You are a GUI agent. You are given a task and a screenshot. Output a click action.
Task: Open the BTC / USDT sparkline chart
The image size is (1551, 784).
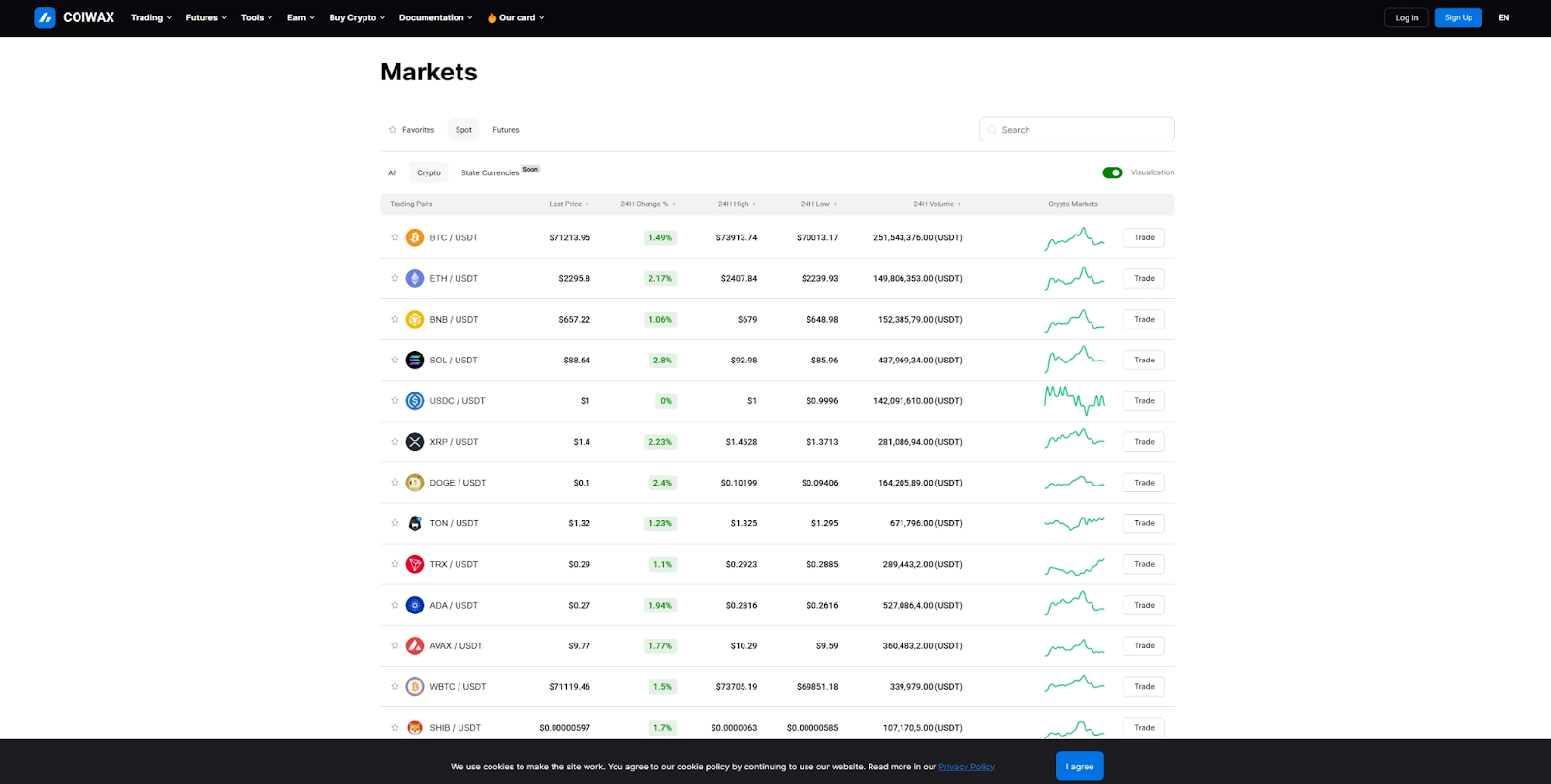[1074, 238]
